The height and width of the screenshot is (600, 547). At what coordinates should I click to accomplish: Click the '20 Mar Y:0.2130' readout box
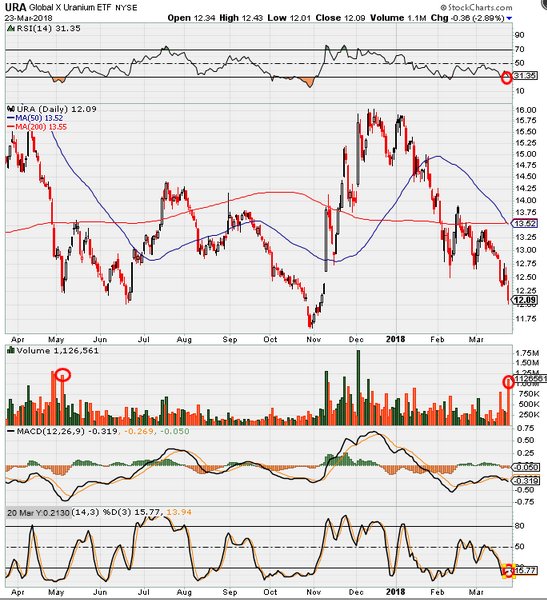click(39, 512)
